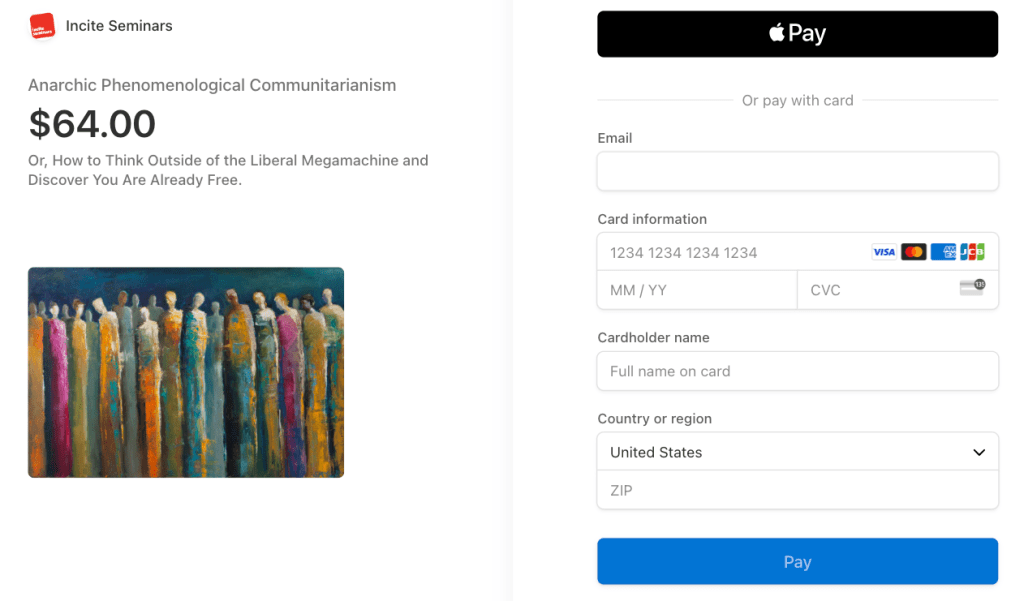Viewport: 1024px width, 601px height.
Task: Click the Incite Seminars merchant name
Action: (119, 26)
